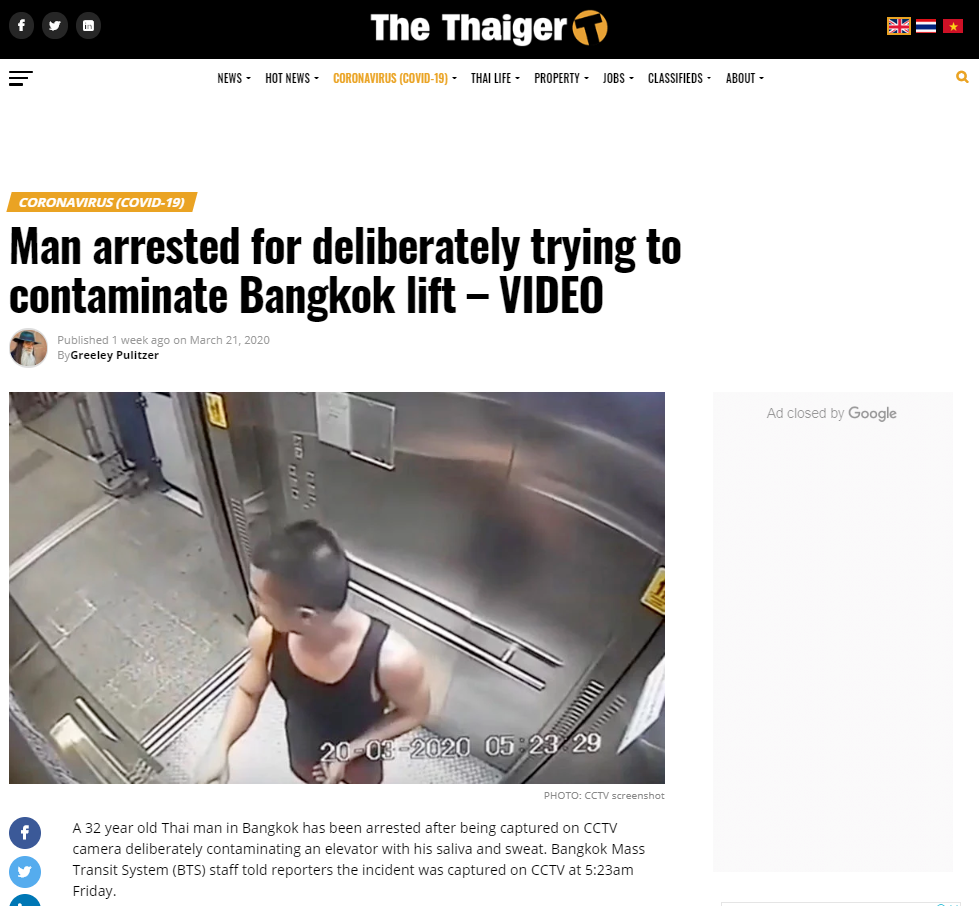Open the hamburger side menu

tap(21, 78)
